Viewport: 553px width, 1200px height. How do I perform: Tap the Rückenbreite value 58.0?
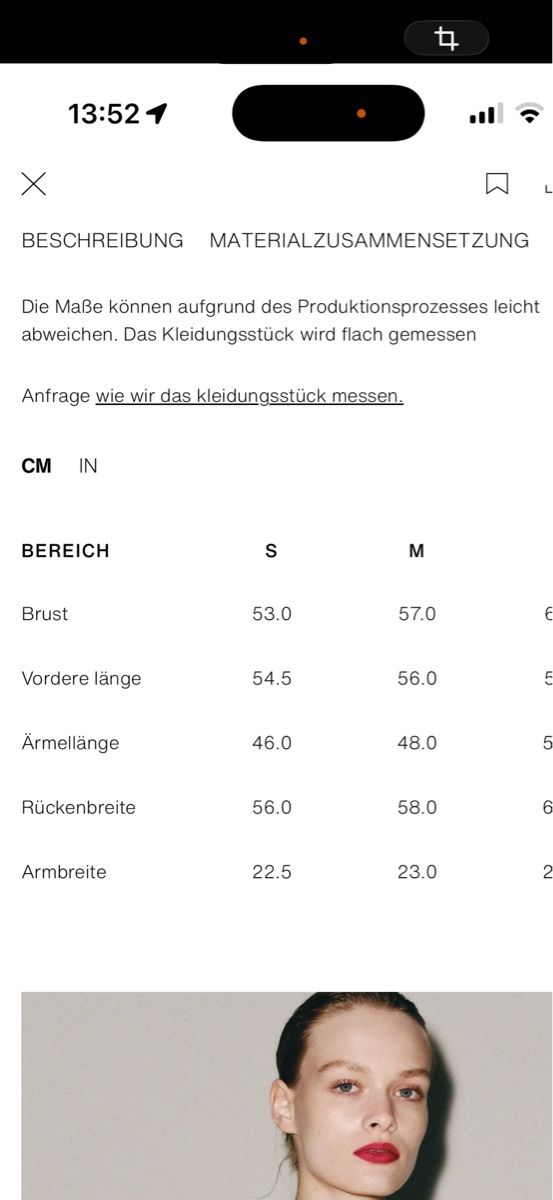(417, 808)
